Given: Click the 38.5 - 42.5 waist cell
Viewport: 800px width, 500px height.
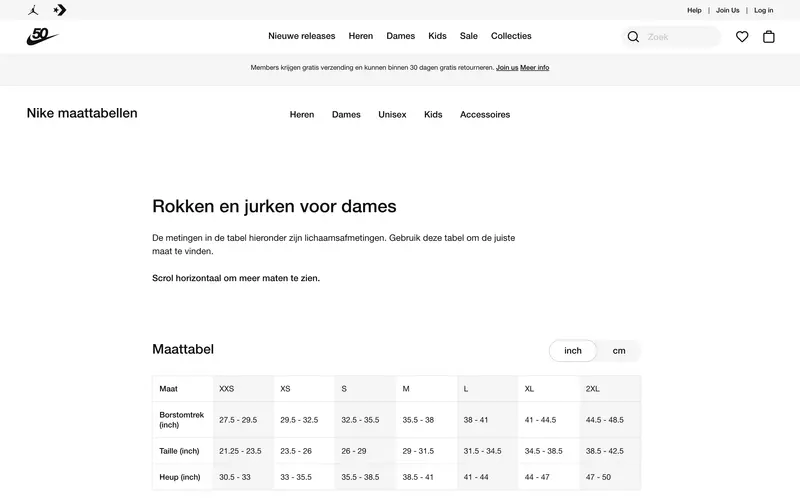Looking at the screenshot, I should click(x=610, y=451).
